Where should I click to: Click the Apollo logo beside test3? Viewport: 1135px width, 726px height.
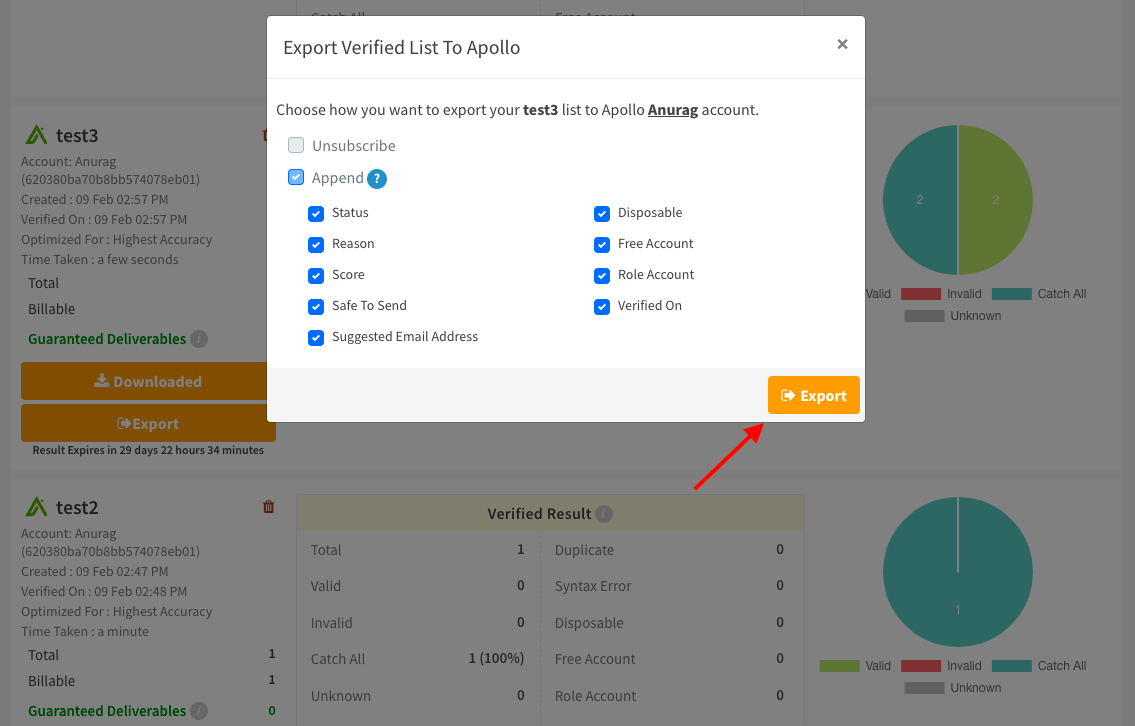36,135
